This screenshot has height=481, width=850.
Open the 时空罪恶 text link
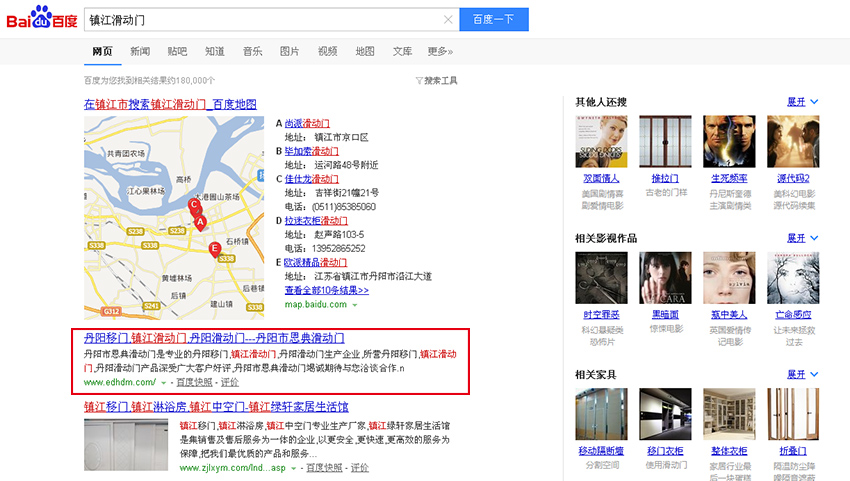click(x=601, y=315)
